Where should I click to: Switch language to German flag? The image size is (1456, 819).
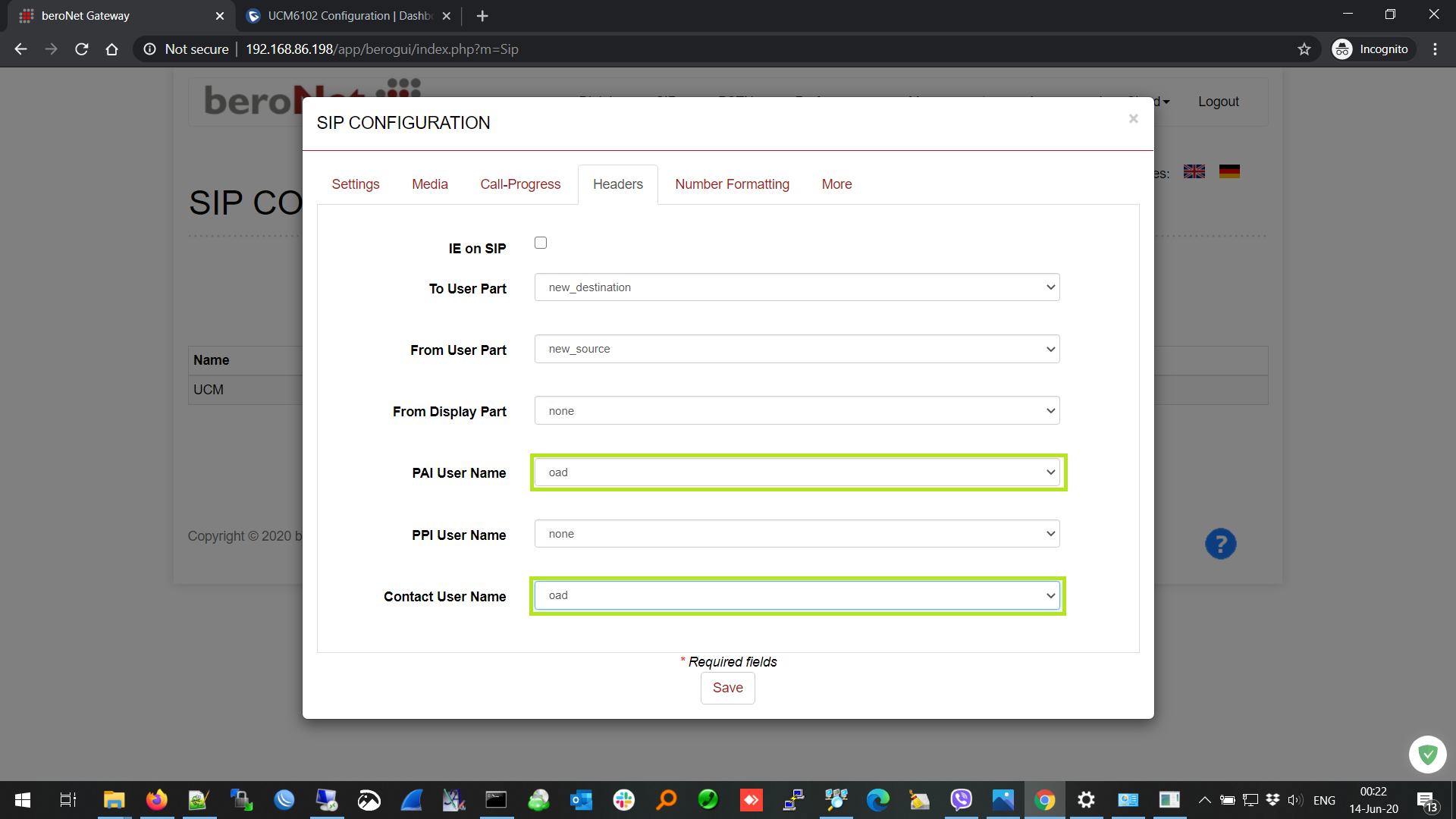point(1229,172)
